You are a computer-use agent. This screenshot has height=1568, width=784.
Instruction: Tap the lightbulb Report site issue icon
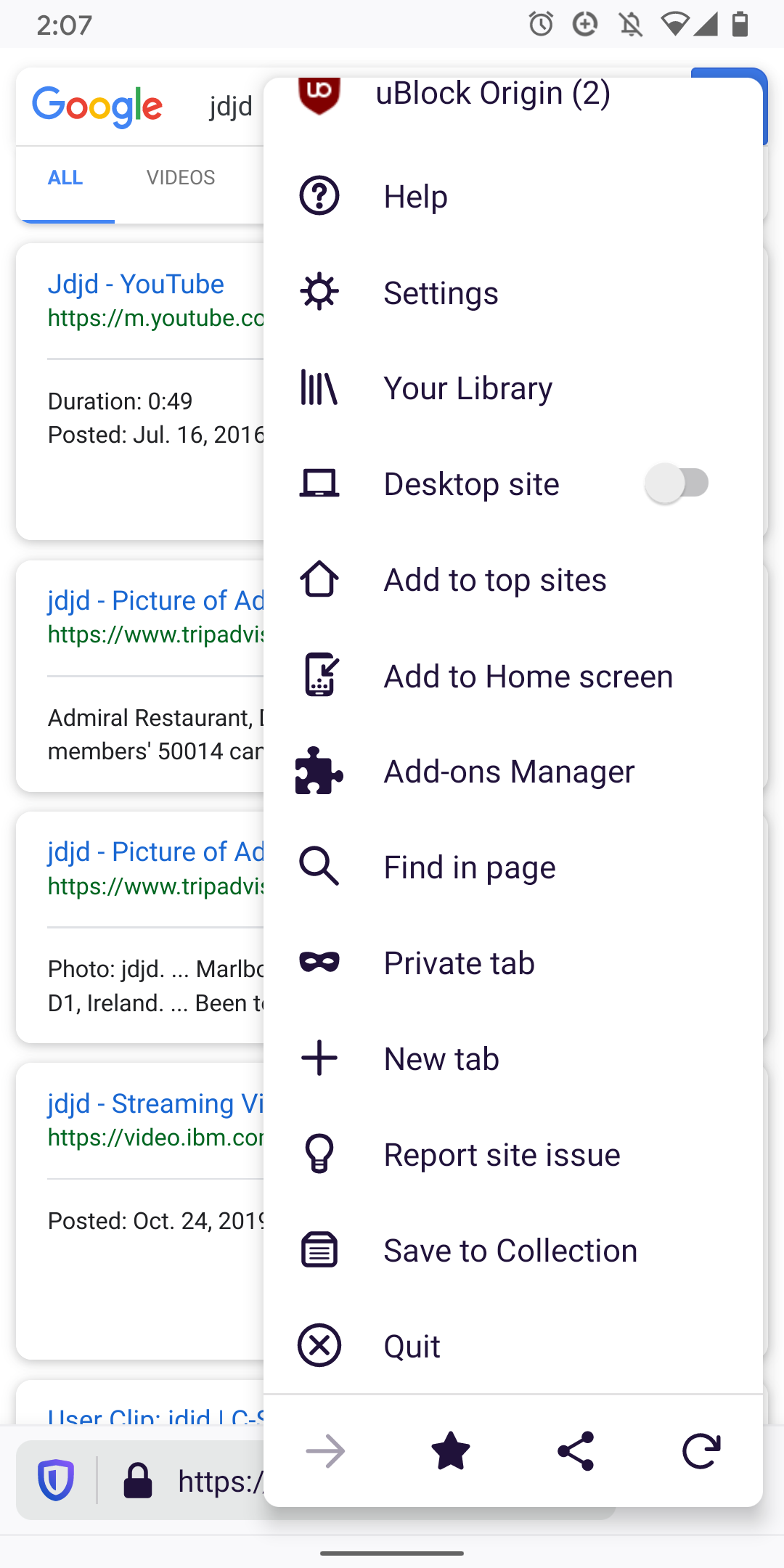(319, 1153)
